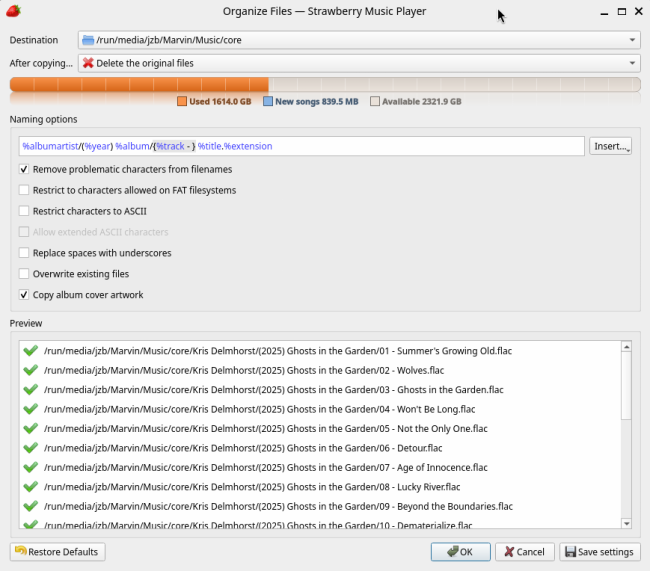The height and width of the screenshot is (571, 650).
Task: Click the Available 2321.9 GB label
Action: tap(422, 102)
